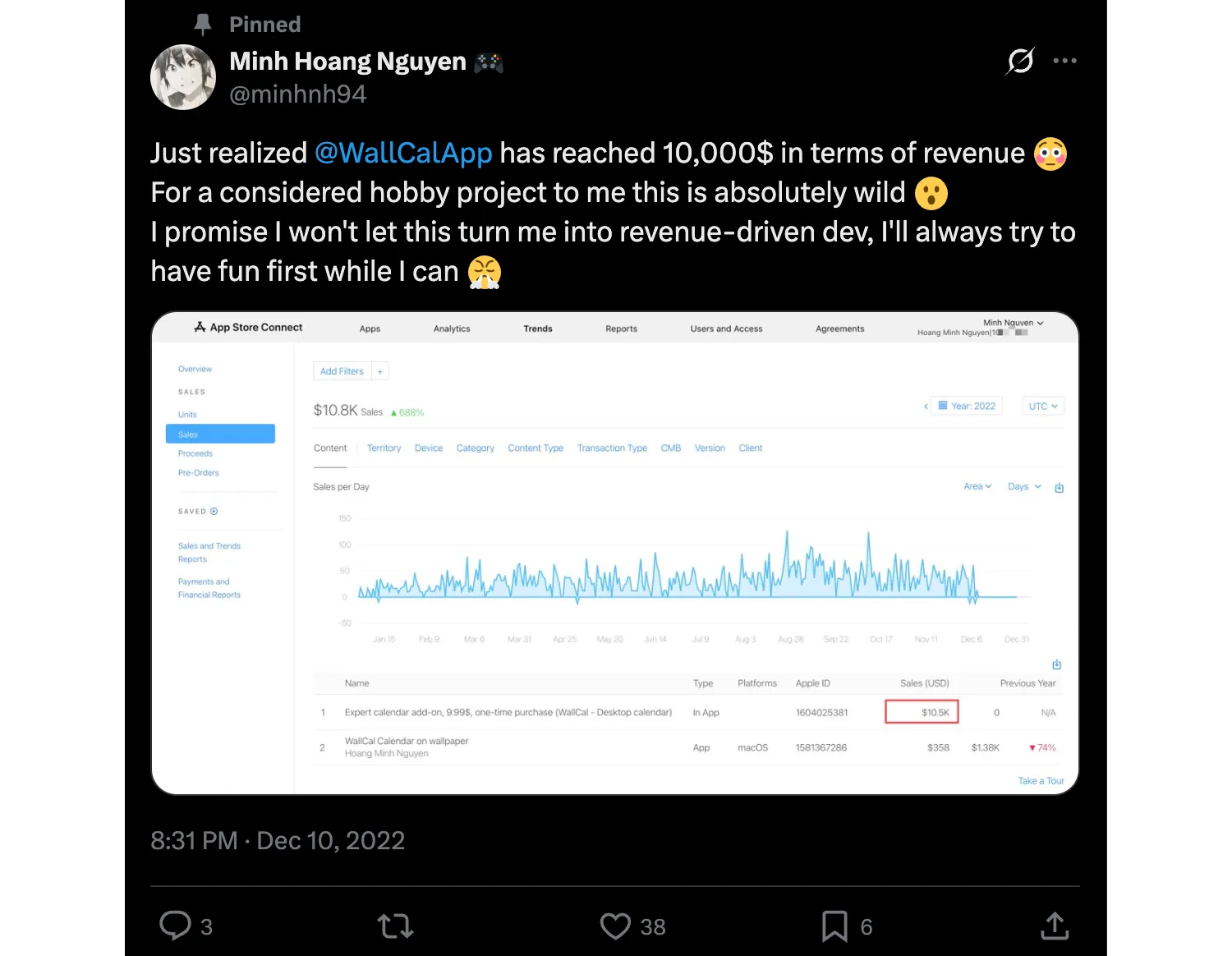This screenshot has height=956, width=1232.
Task: Click the download icon above the table
Action: pos(1057,664)
